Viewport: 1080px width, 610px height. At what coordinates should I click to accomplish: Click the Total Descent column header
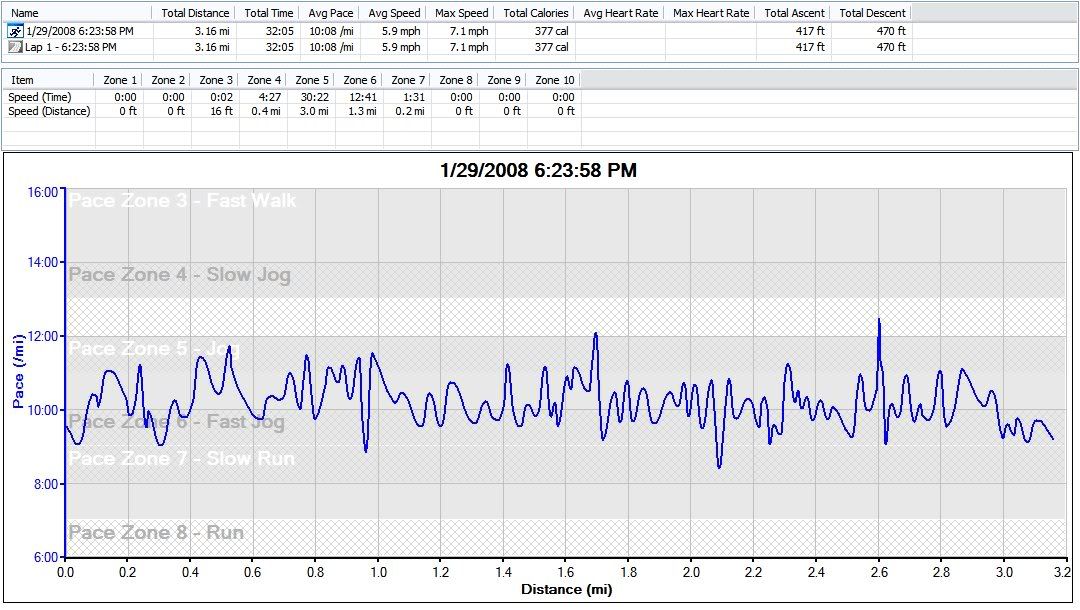(872, 13)
